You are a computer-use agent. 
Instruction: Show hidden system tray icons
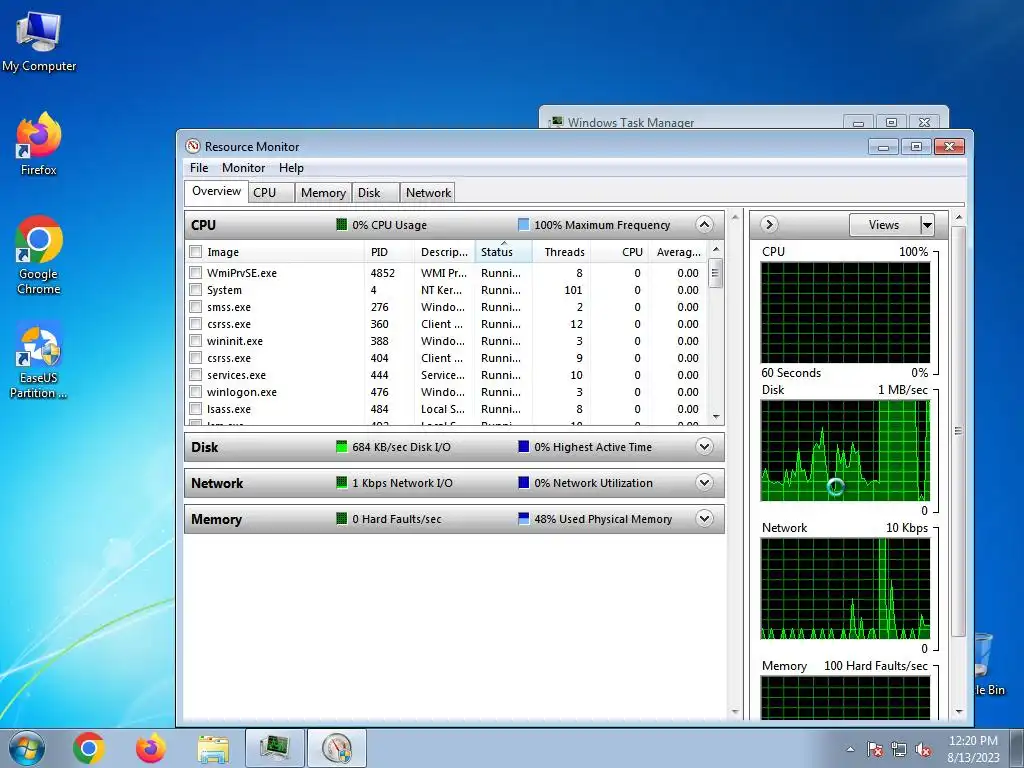point(850,749)
